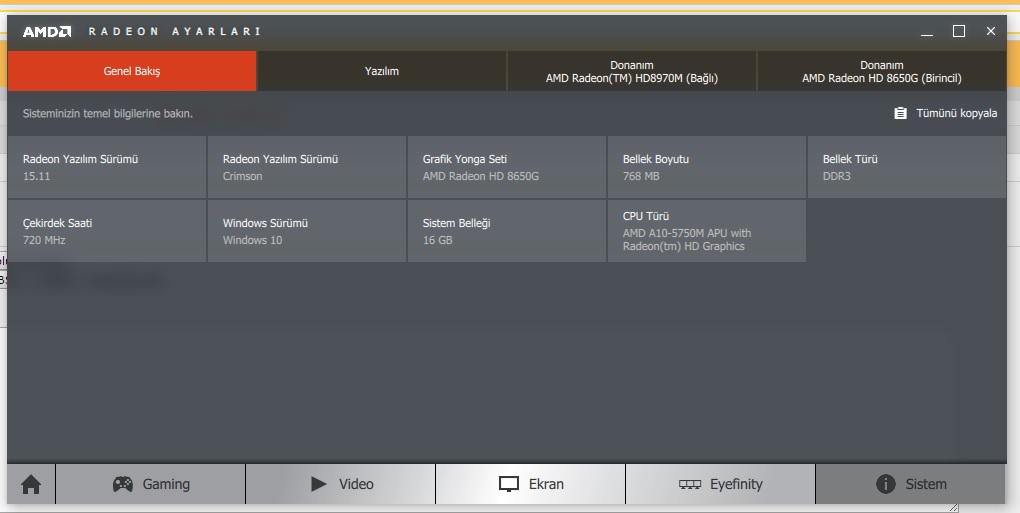Screen dimensions: 1020x513
Task: Select the CPU Türü A10-5750M tile
Action: coord(707,231)
